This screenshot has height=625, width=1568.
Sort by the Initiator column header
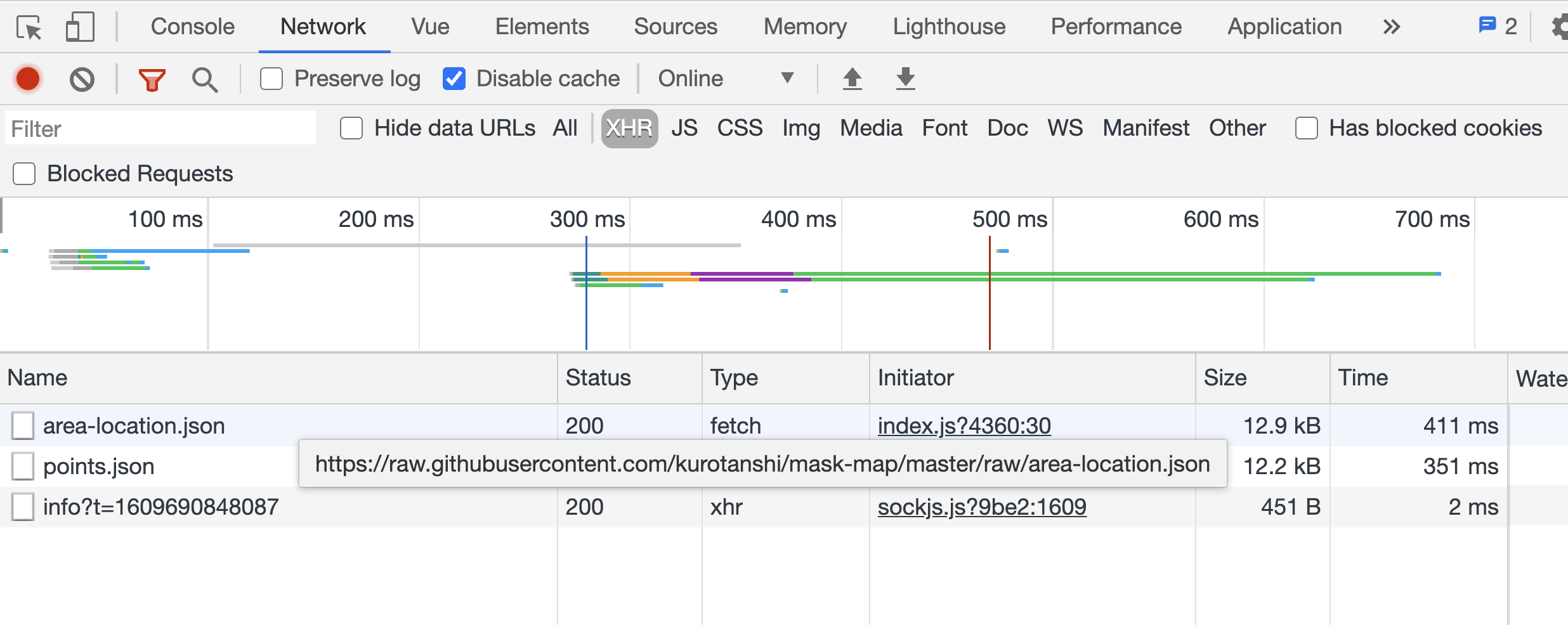pyautogui.click(x=1033, y=378)
